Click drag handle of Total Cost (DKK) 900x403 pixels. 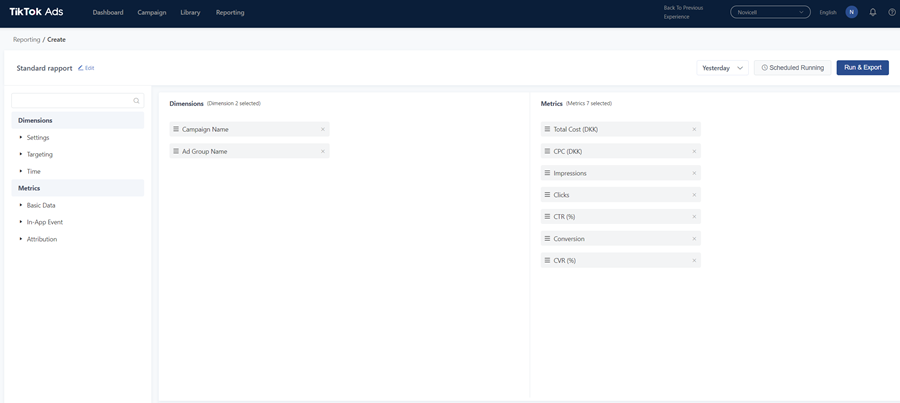point(548,129)
